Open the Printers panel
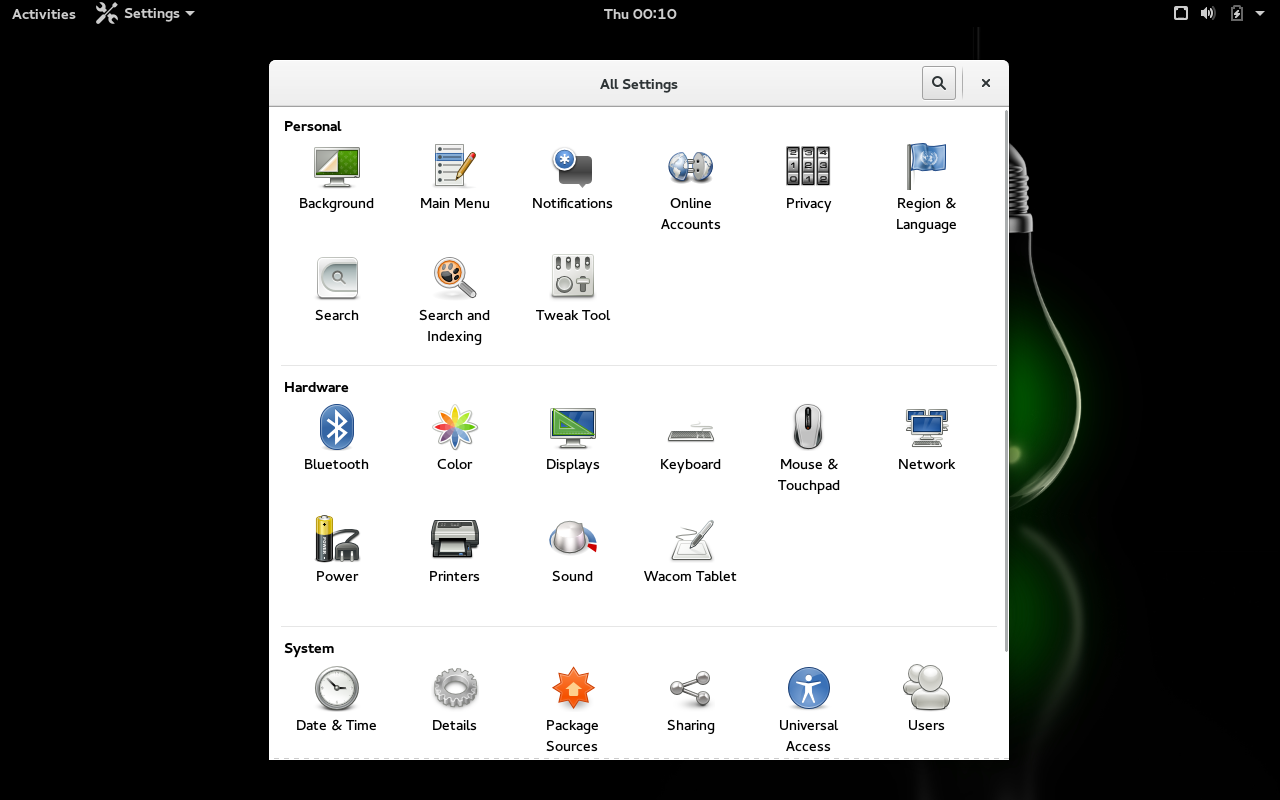The height and width of the screenshot is (800, 1280). (x=454, y=541)
